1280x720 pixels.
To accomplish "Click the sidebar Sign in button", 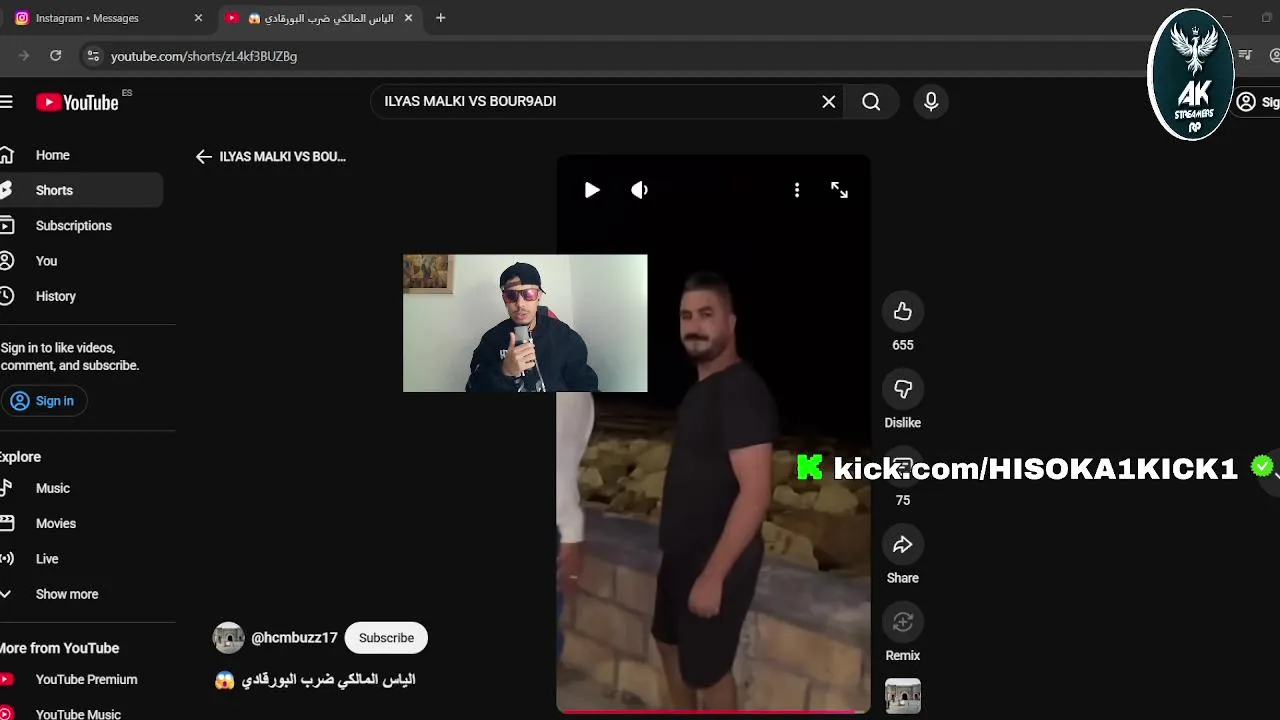I will [x=43, y=401].
